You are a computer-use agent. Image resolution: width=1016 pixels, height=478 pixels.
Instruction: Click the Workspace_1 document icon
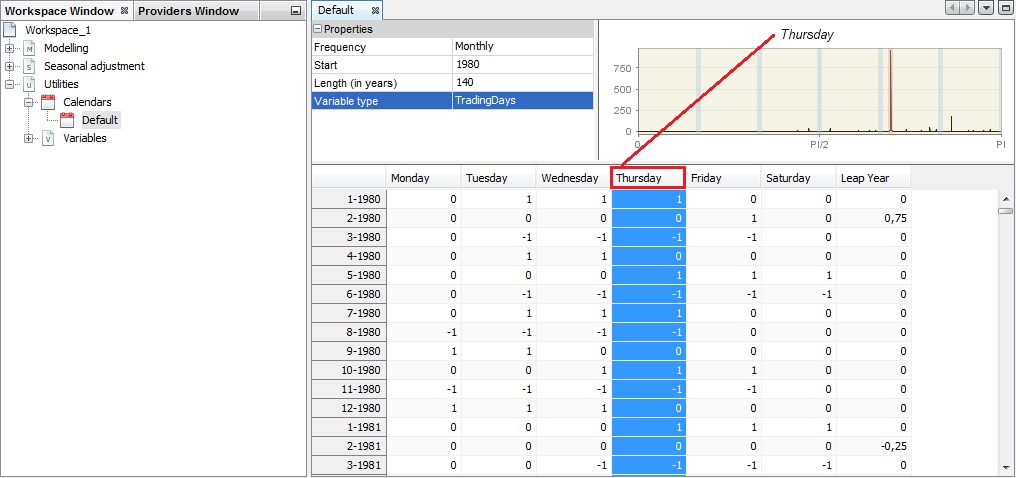[12, 30]
